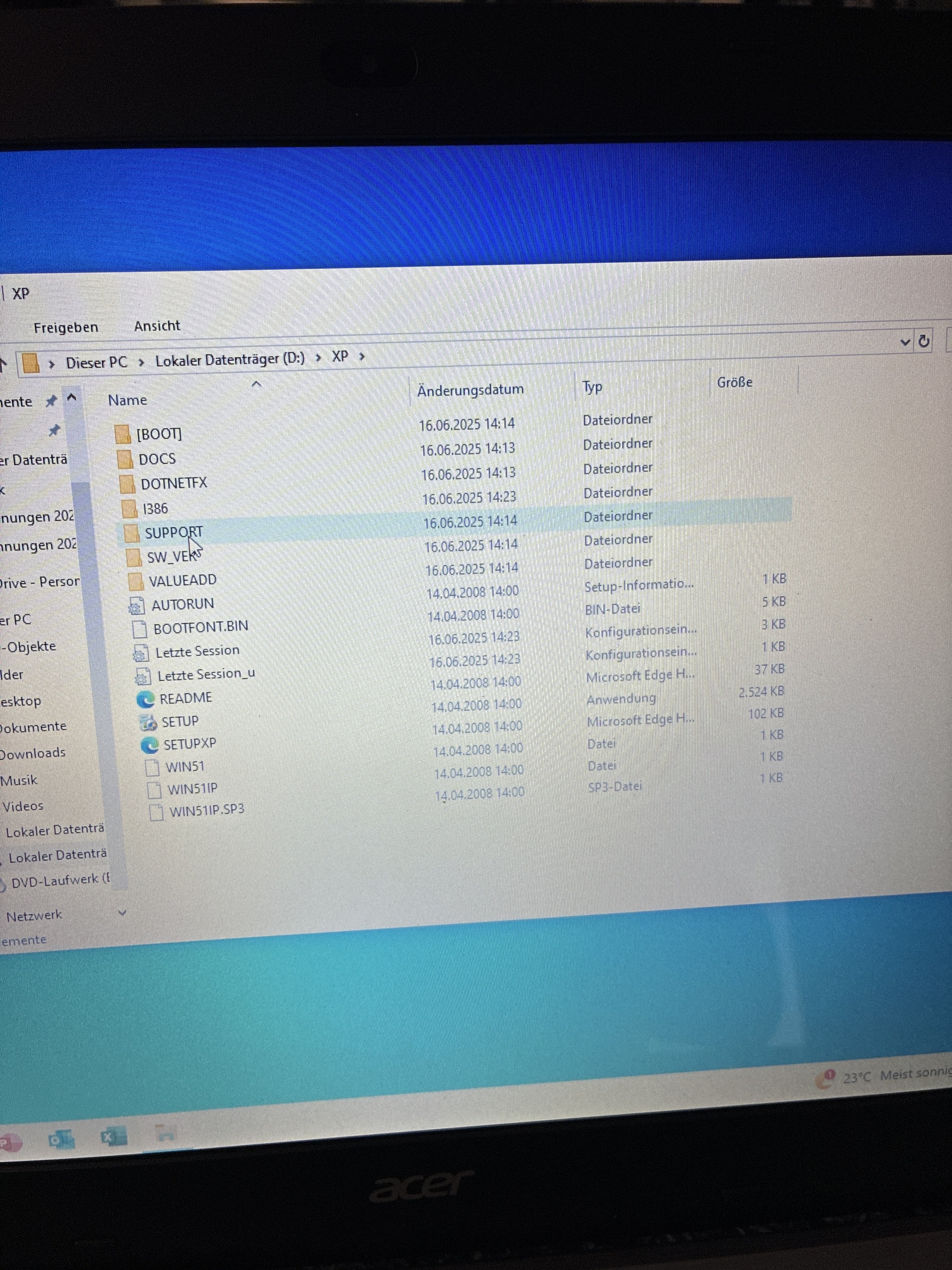Sort by Änderungsdatum column header
The width and height of the screenshot is (952, 1270).
pyautogui.click(x=470, y=389)
